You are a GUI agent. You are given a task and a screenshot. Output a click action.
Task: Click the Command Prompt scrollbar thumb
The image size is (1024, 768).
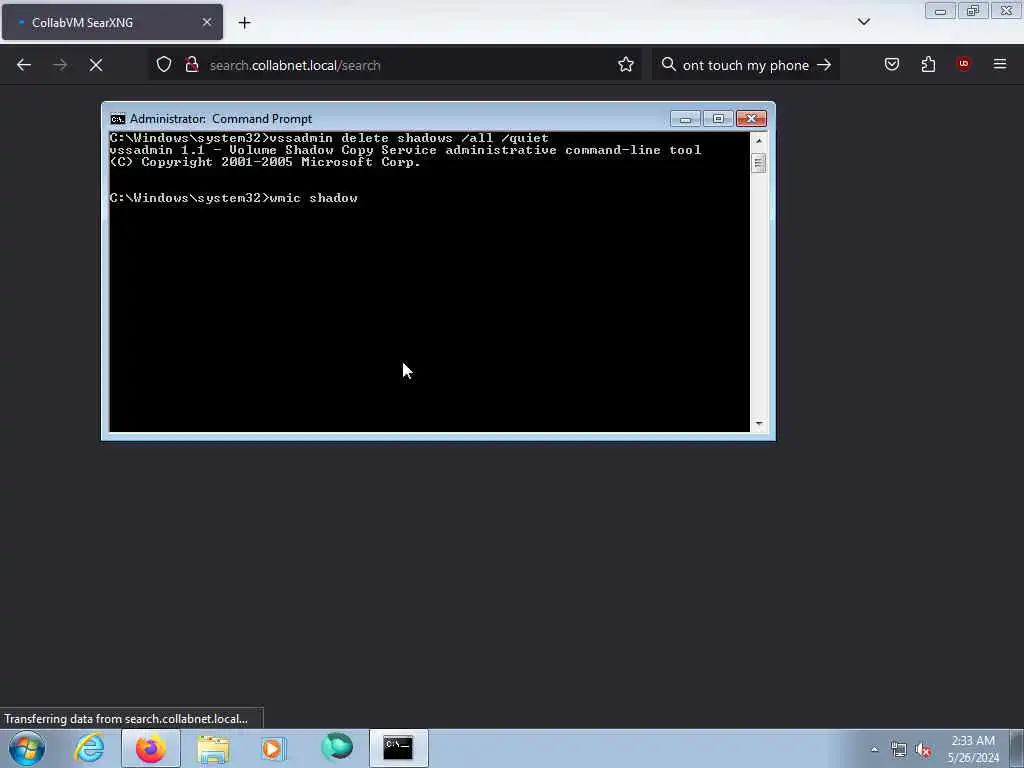click(758, 163)
